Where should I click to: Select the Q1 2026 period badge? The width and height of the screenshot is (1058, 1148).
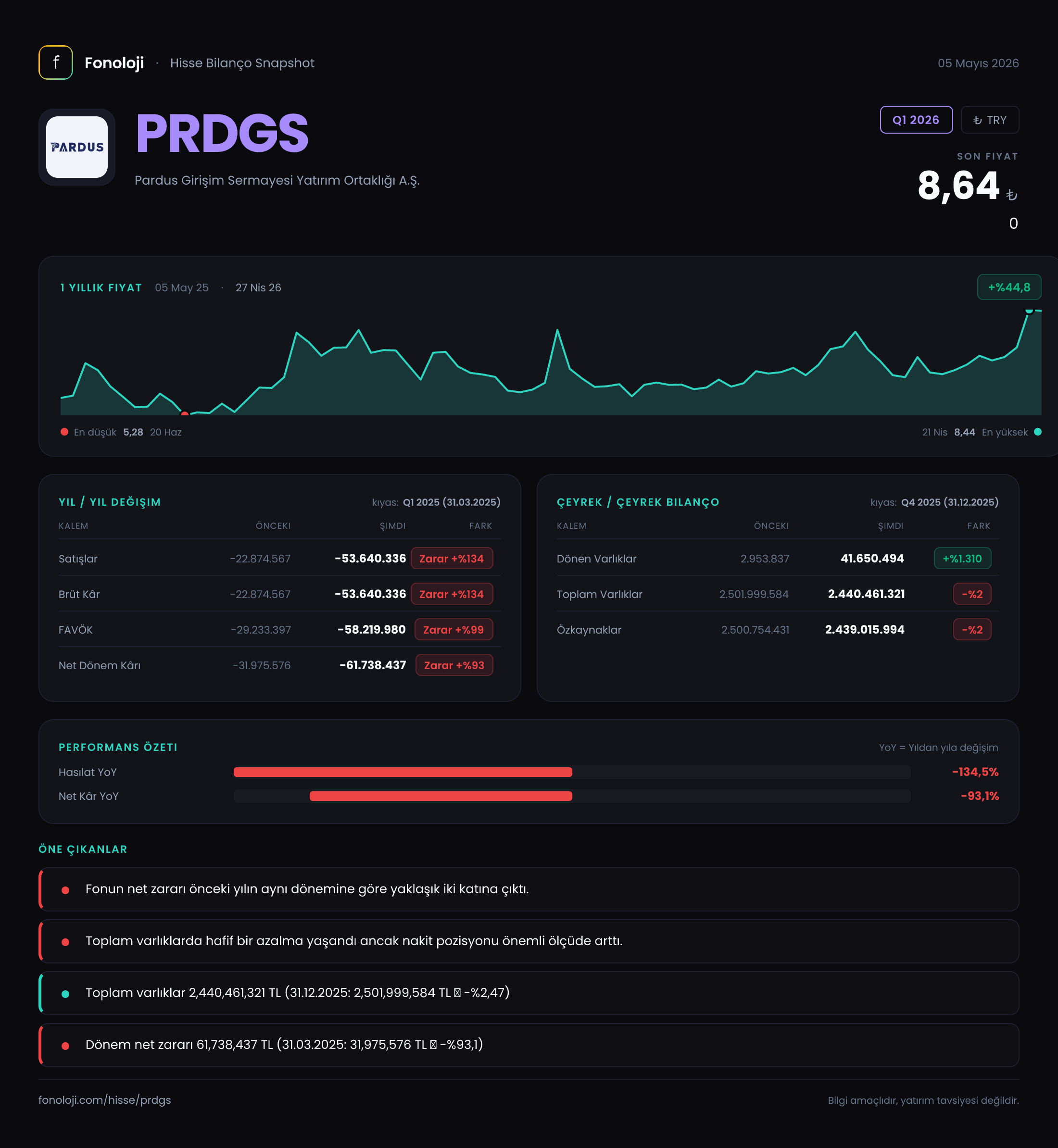(x=916, y=120)
